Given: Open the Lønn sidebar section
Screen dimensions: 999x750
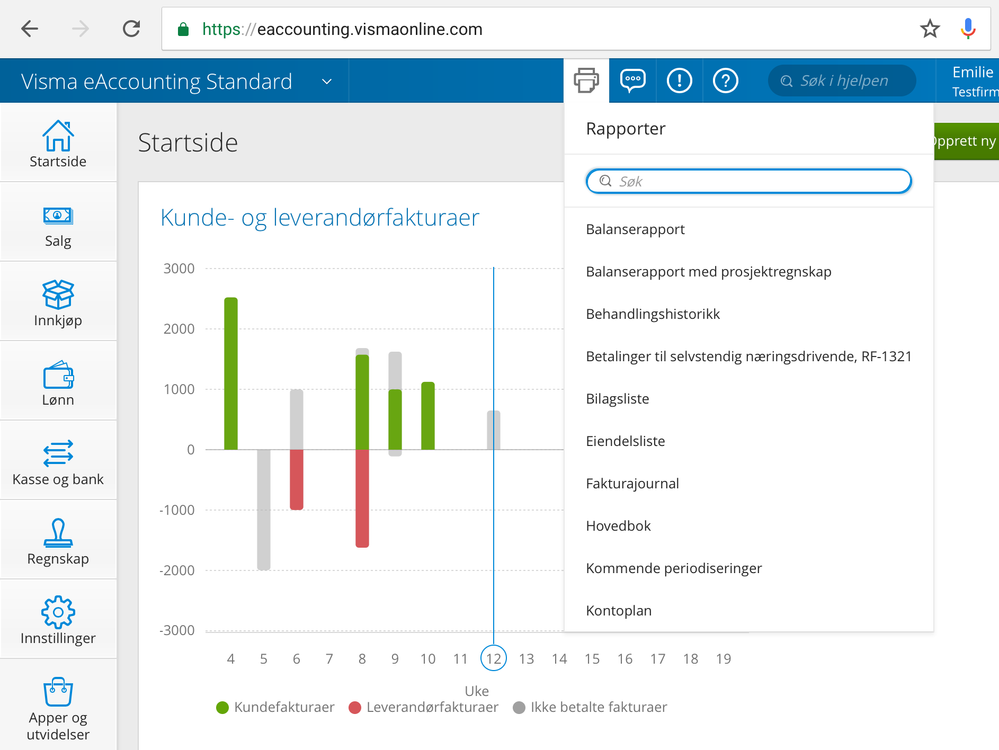Looking at the screenshot, I should (58, 382).
